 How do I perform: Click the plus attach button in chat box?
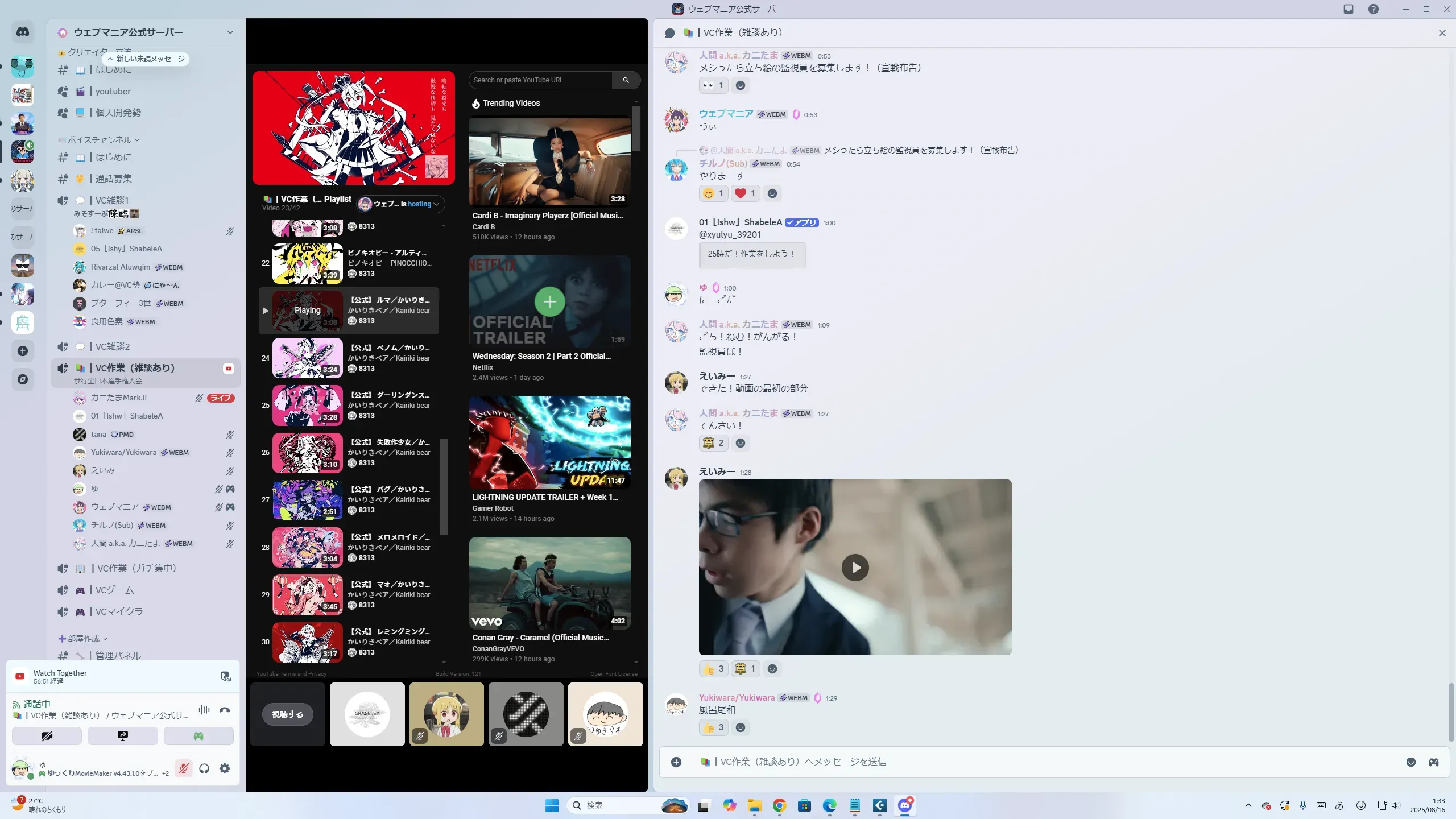pyautogui.click(x=676, y=762)
